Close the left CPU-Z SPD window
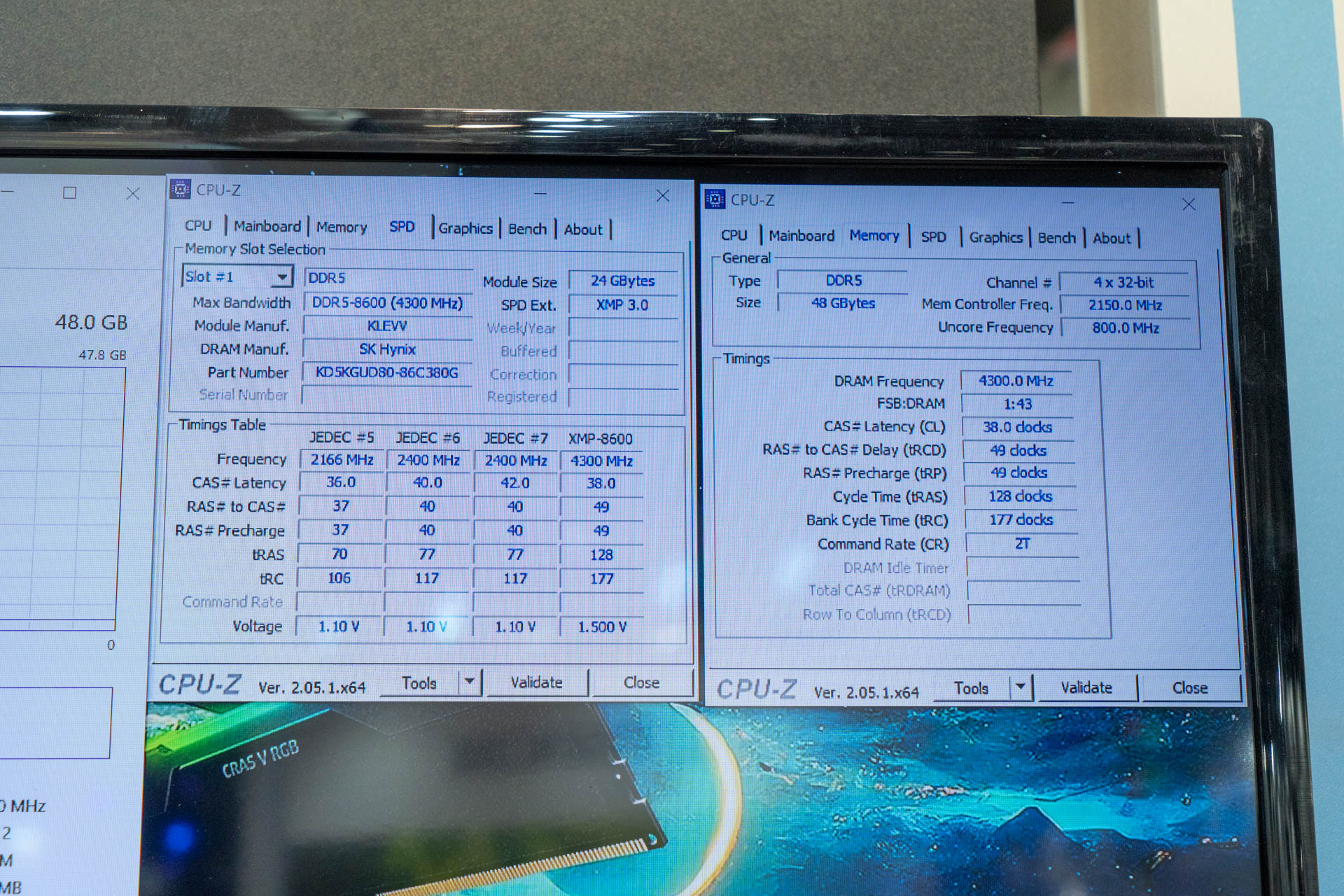The image size is (1344, 896). [662, 196]
